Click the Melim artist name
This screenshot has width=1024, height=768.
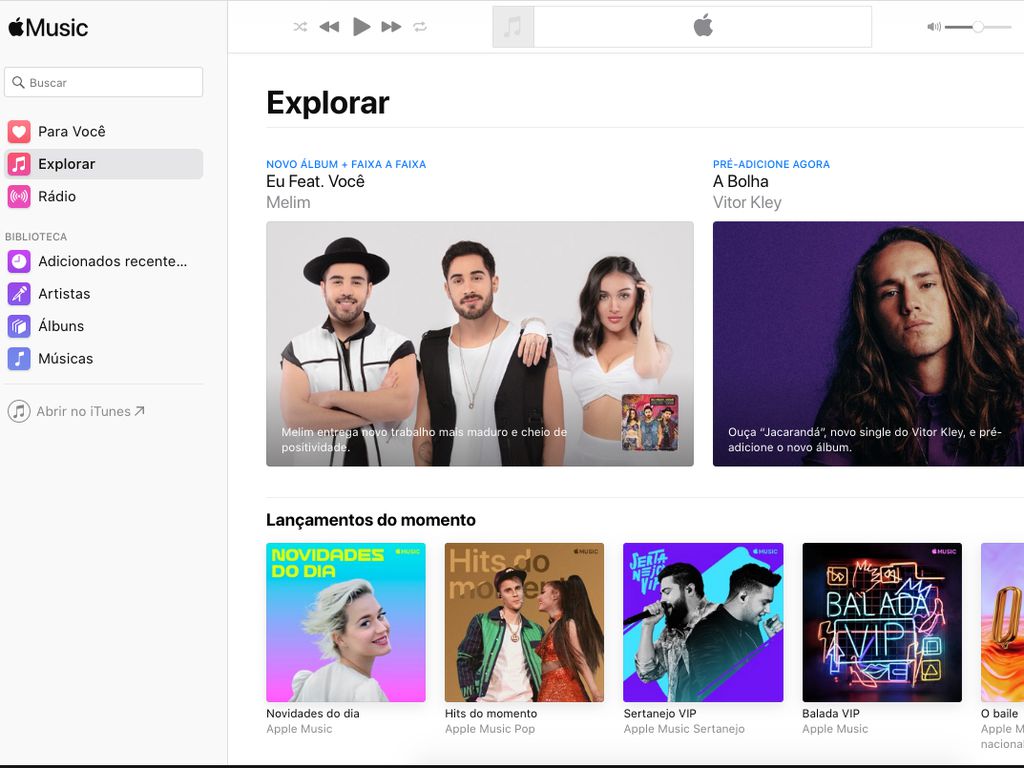point(288,202)
